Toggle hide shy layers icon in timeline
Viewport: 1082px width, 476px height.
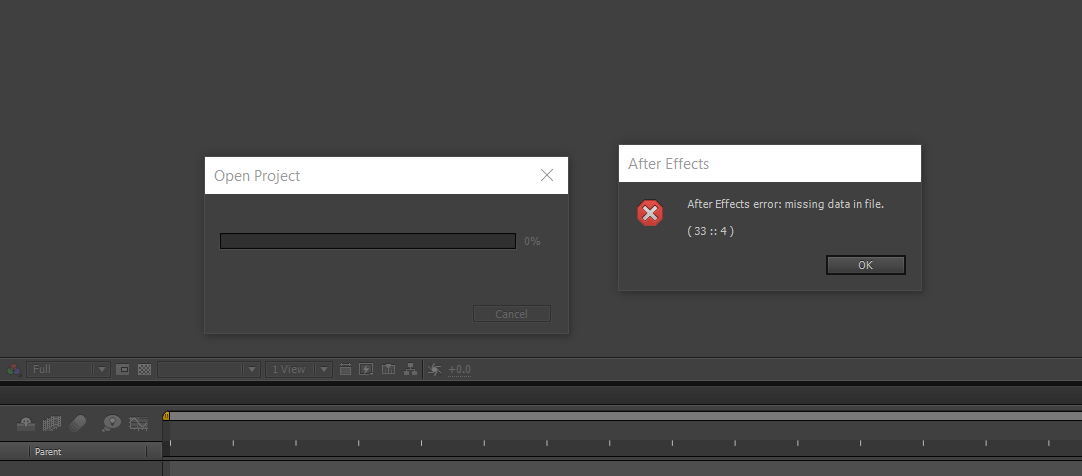click(26, 423)
